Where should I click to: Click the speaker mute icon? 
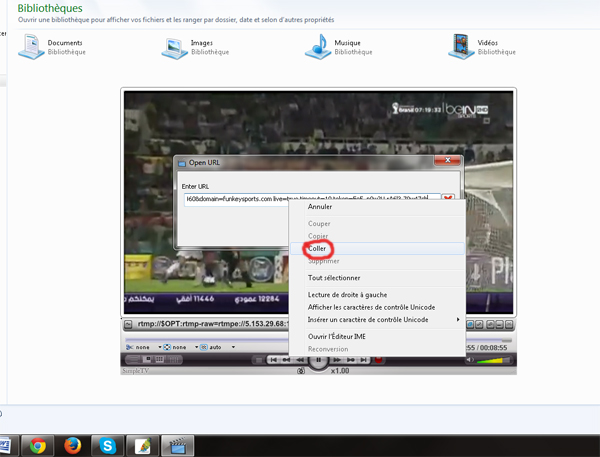[470, 360]
